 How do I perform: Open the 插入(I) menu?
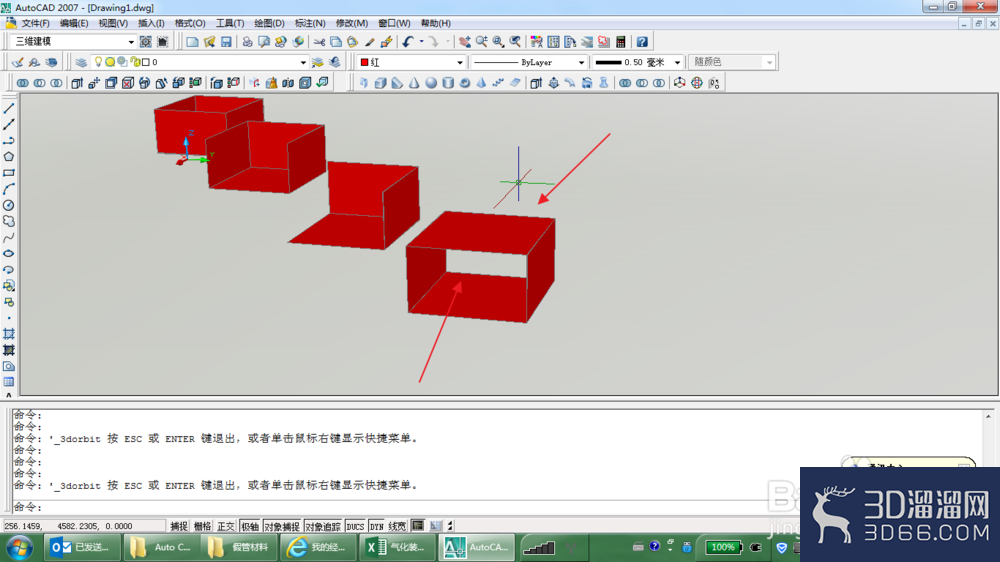pos(151,23)
